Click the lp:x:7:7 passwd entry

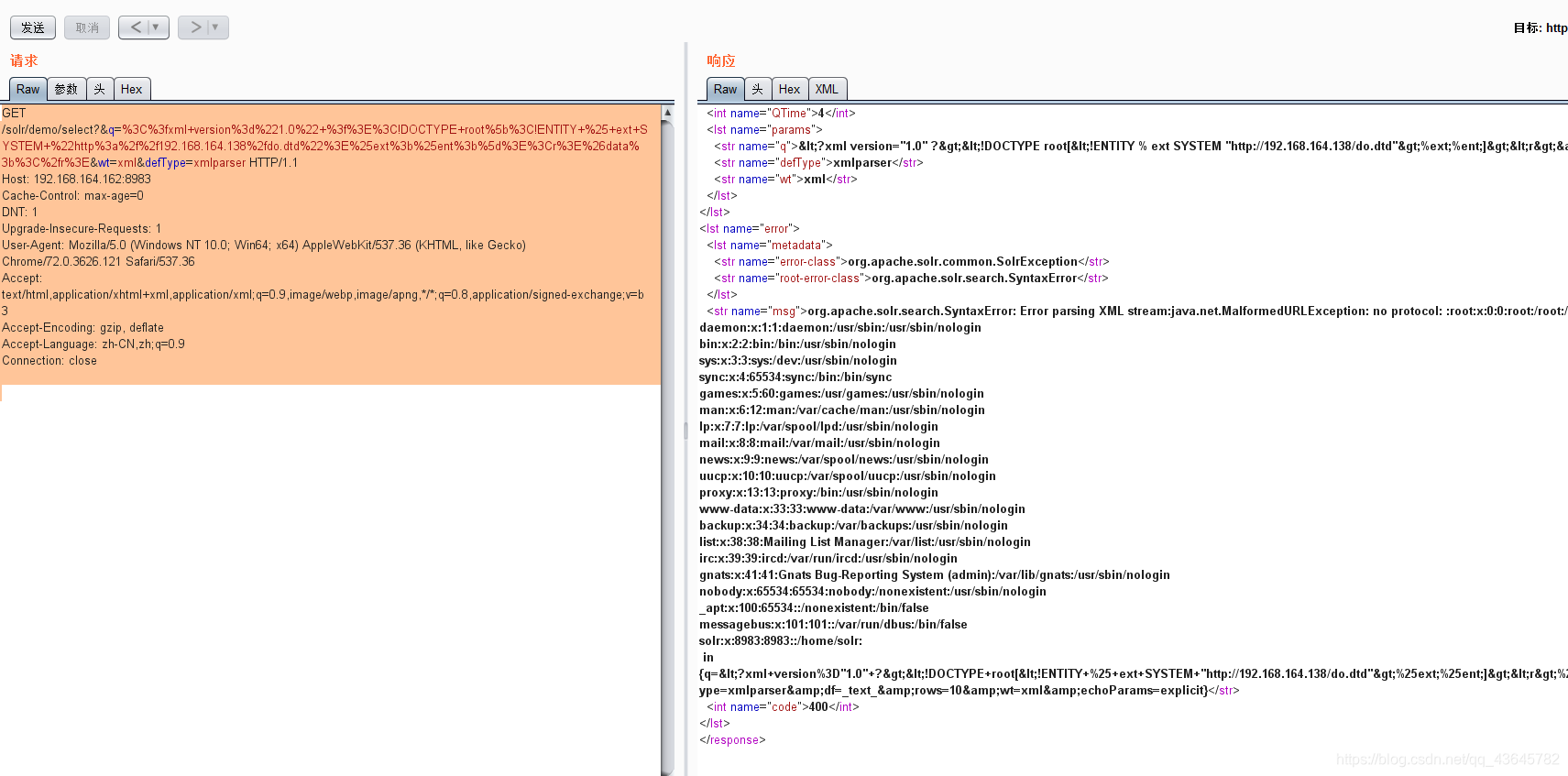click(x=818, y=426)
